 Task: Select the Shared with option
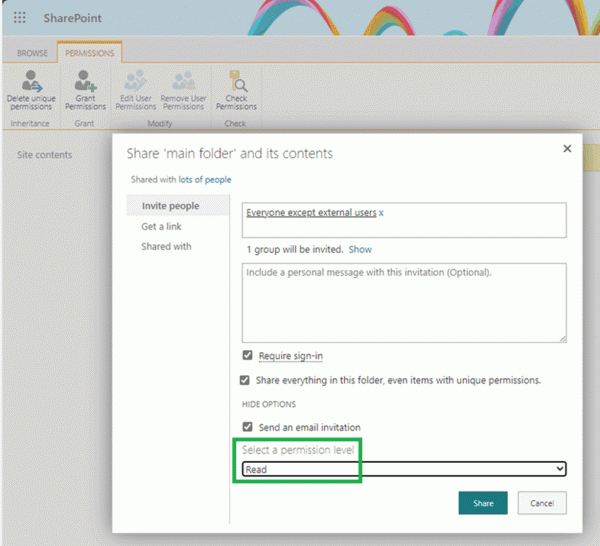click(x=166, y=246)
